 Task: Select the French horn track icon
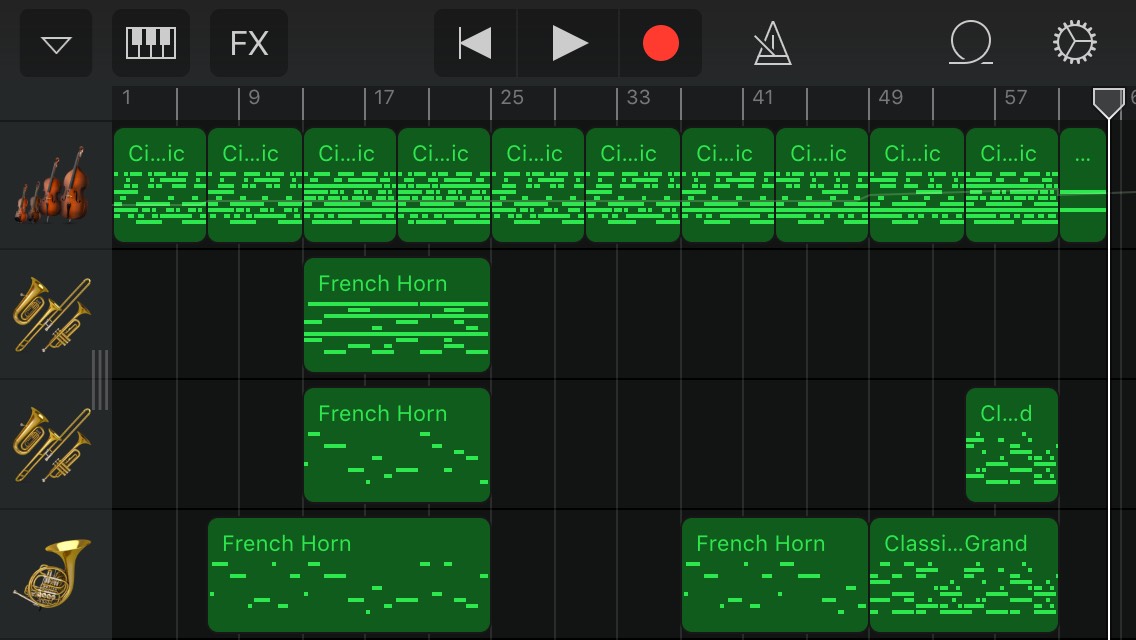(52, 575)
